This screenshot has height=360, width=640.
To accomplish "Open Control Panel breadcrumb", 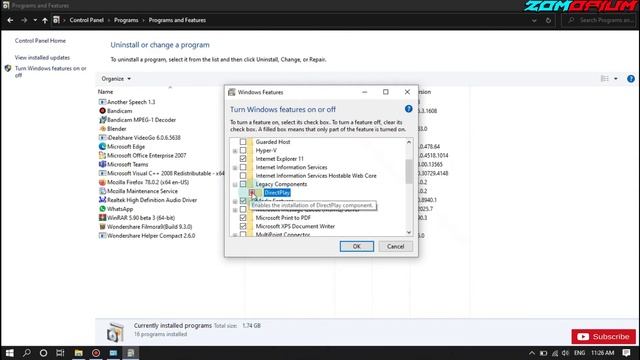I will point(87,20).
